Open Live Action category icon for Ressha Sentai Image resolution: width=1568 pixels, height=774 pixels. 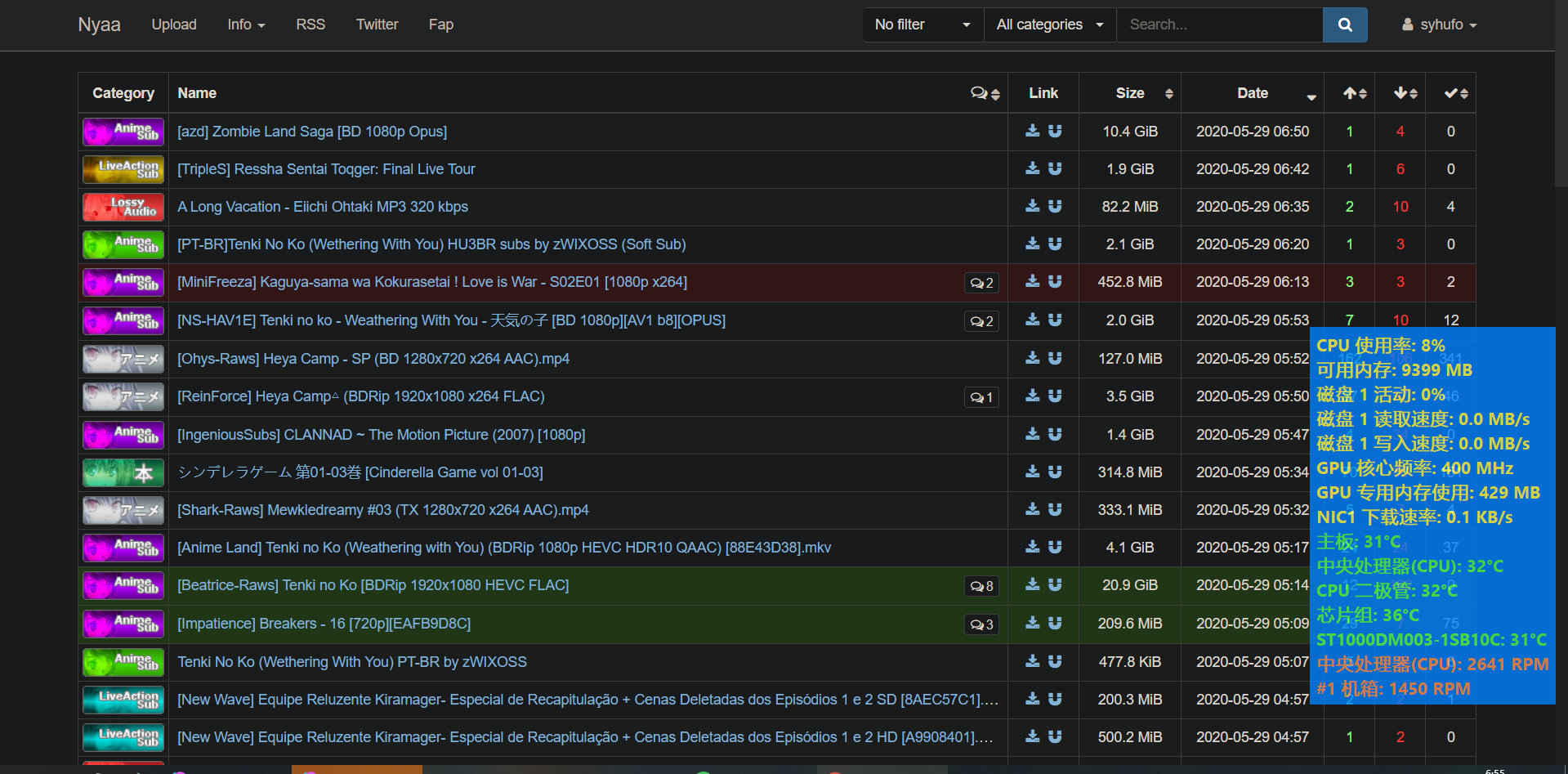tap(123, 169)
